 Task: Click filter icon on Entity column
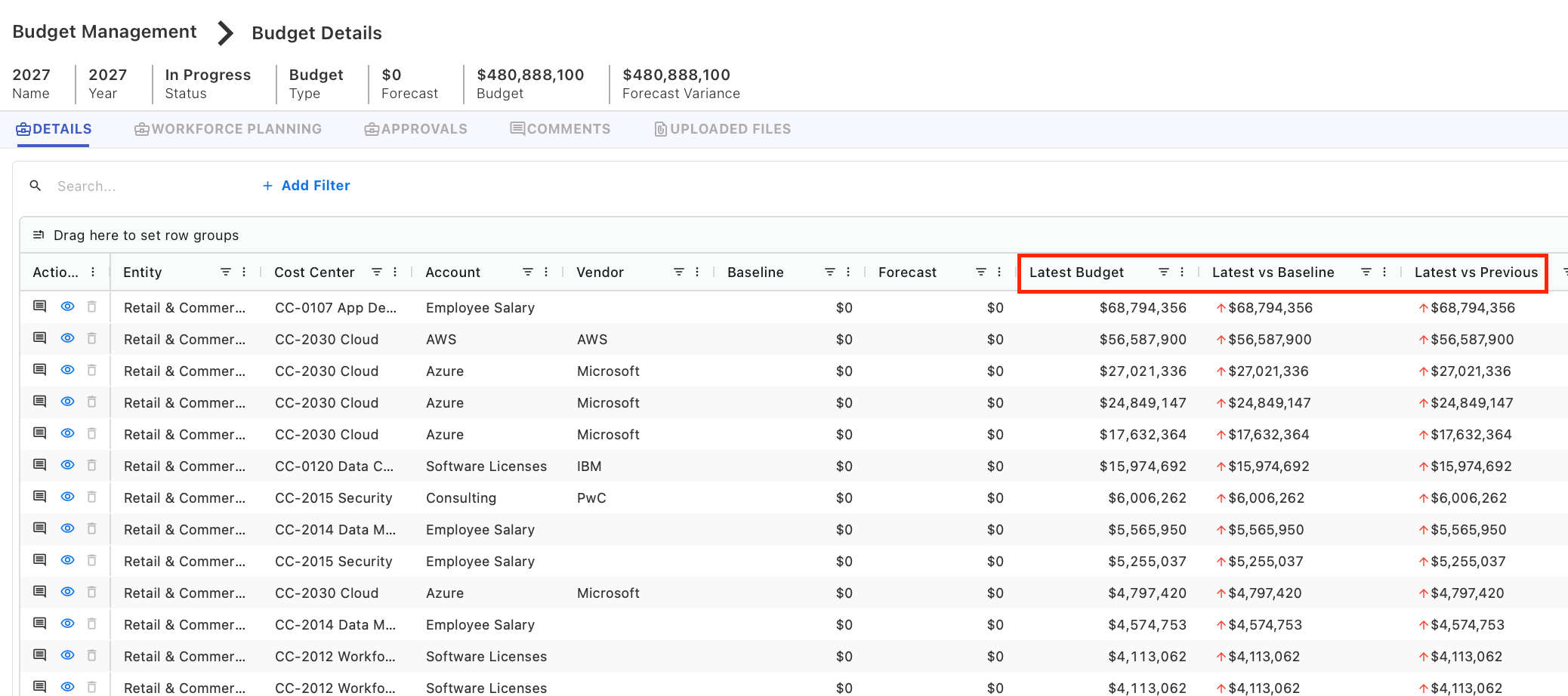(226, 272)
